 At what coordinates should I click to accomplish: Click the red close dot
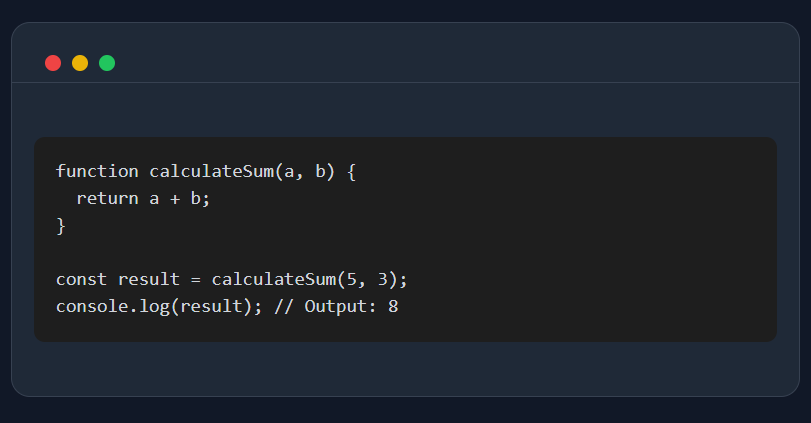53,63
